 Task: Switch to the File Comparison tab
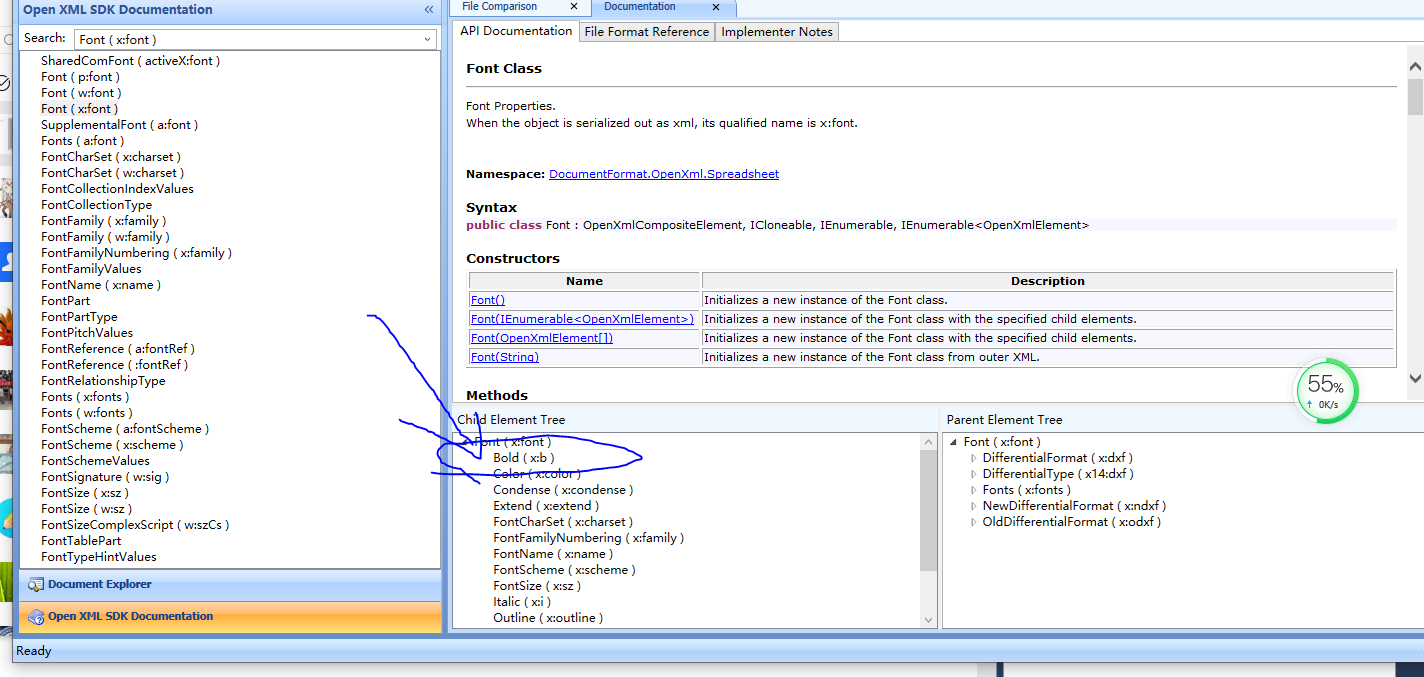[x=499, y=6]
